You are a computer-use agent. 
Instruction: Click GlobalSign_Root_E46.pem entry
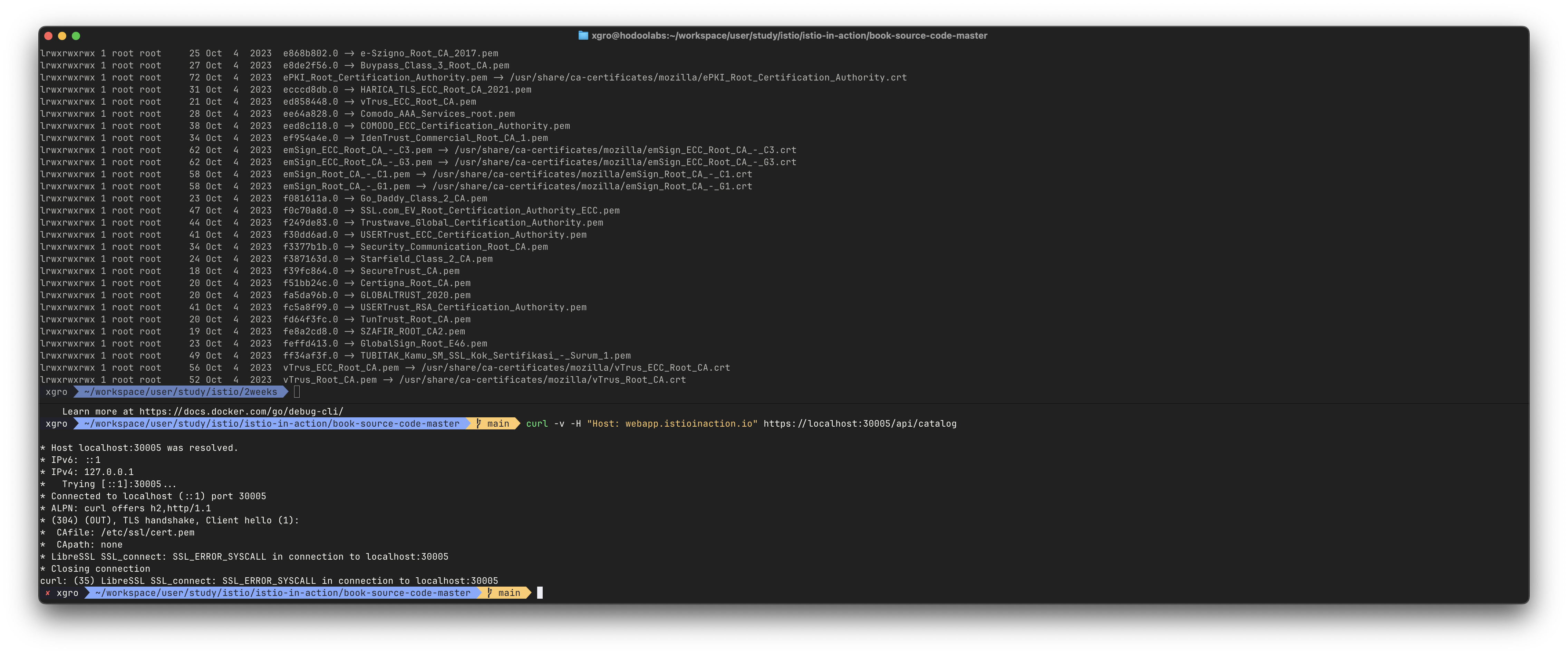(x=424, y=344)
